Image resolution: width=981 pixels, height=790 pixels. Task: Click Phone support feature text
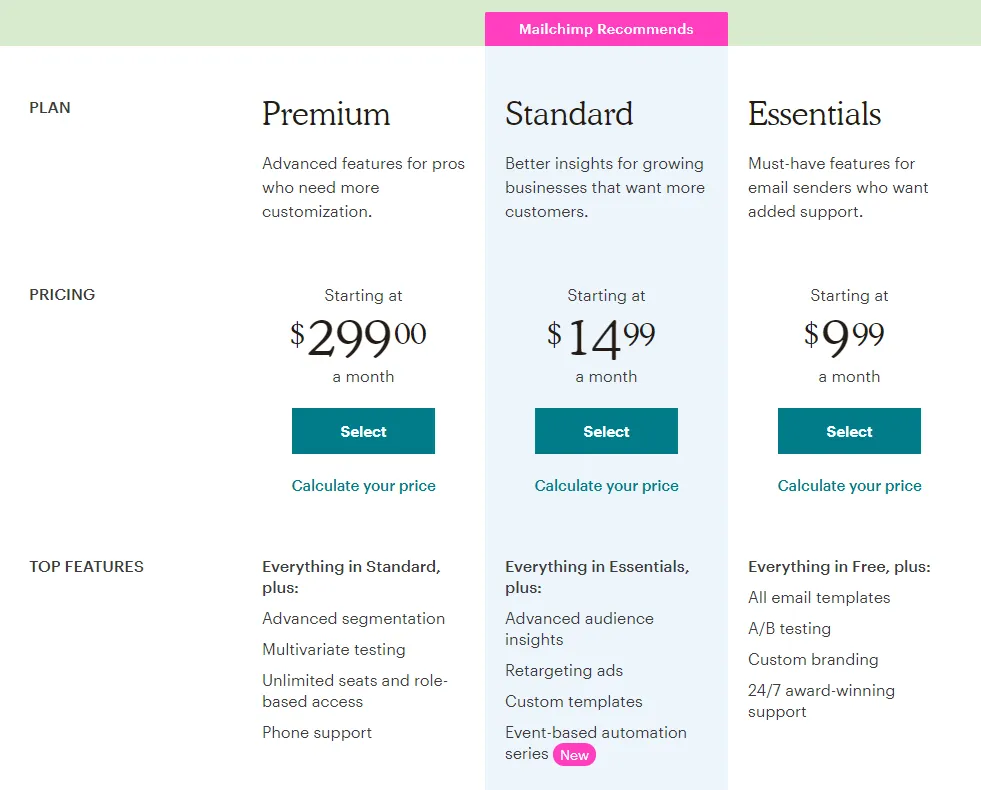click(x=317, y=733)
